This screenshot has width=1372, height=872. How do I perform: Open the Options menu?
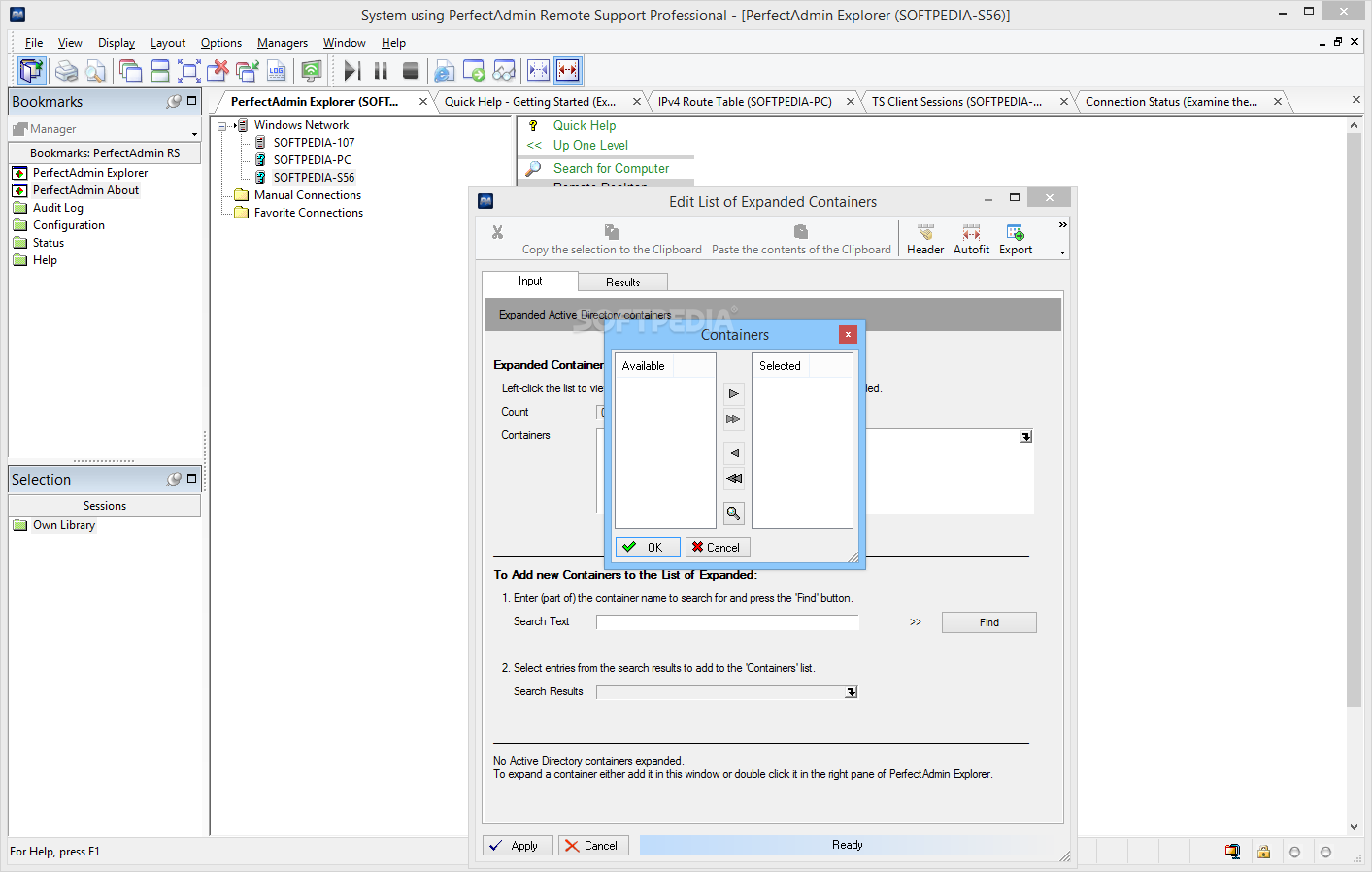221,43
